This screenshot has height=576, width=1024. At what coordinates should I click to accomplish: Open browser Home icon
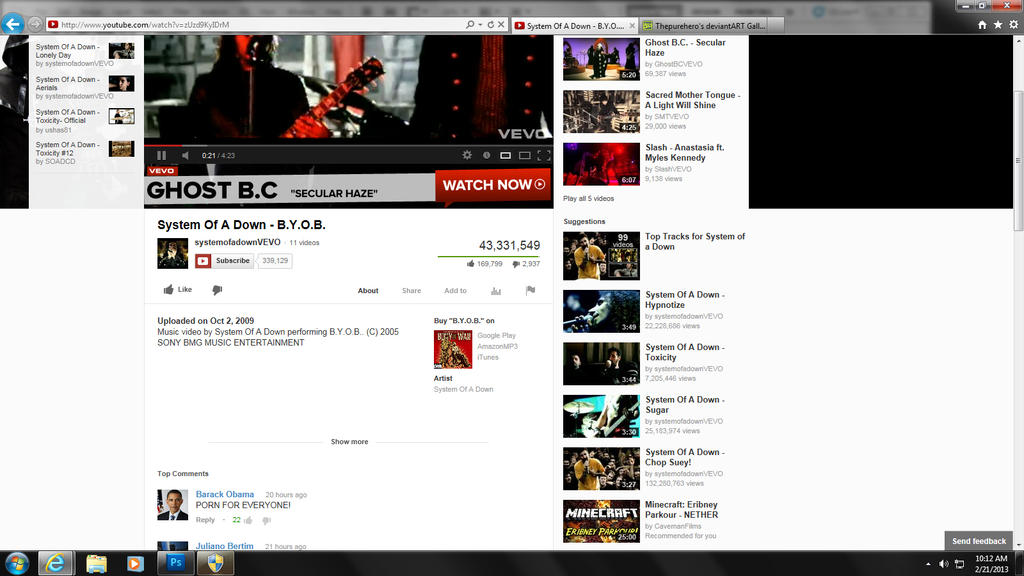(x=982, y=25)
